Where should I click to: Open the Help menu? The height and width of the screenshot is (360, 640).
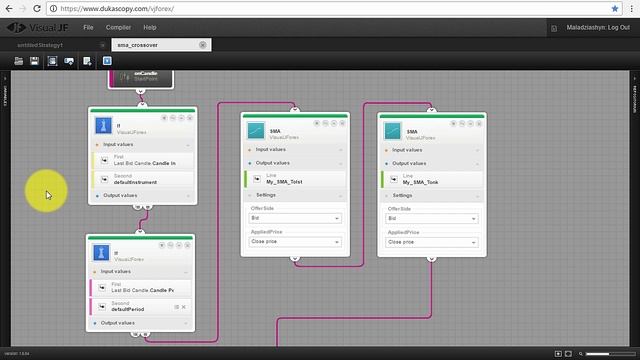150,27
